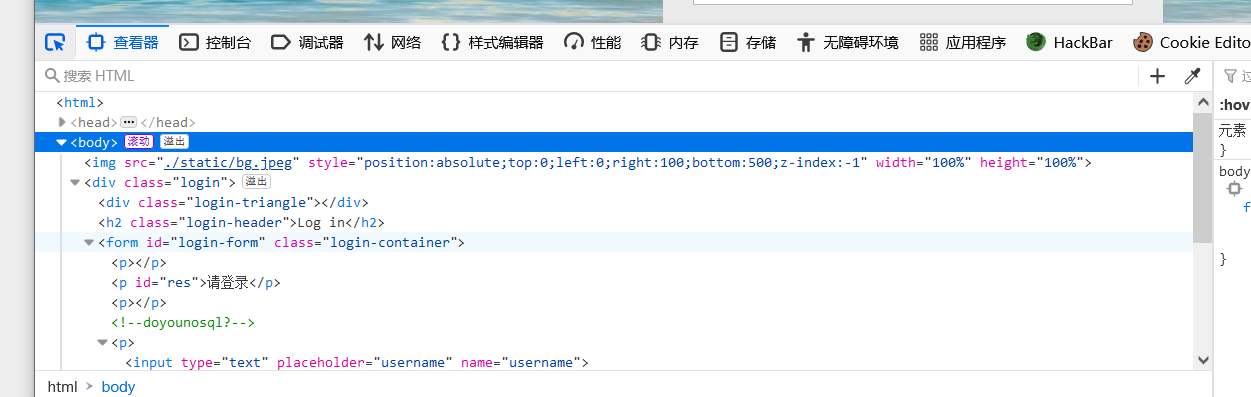
Task: Open the 内存 memory tab
Action: [x=670, y=42]
